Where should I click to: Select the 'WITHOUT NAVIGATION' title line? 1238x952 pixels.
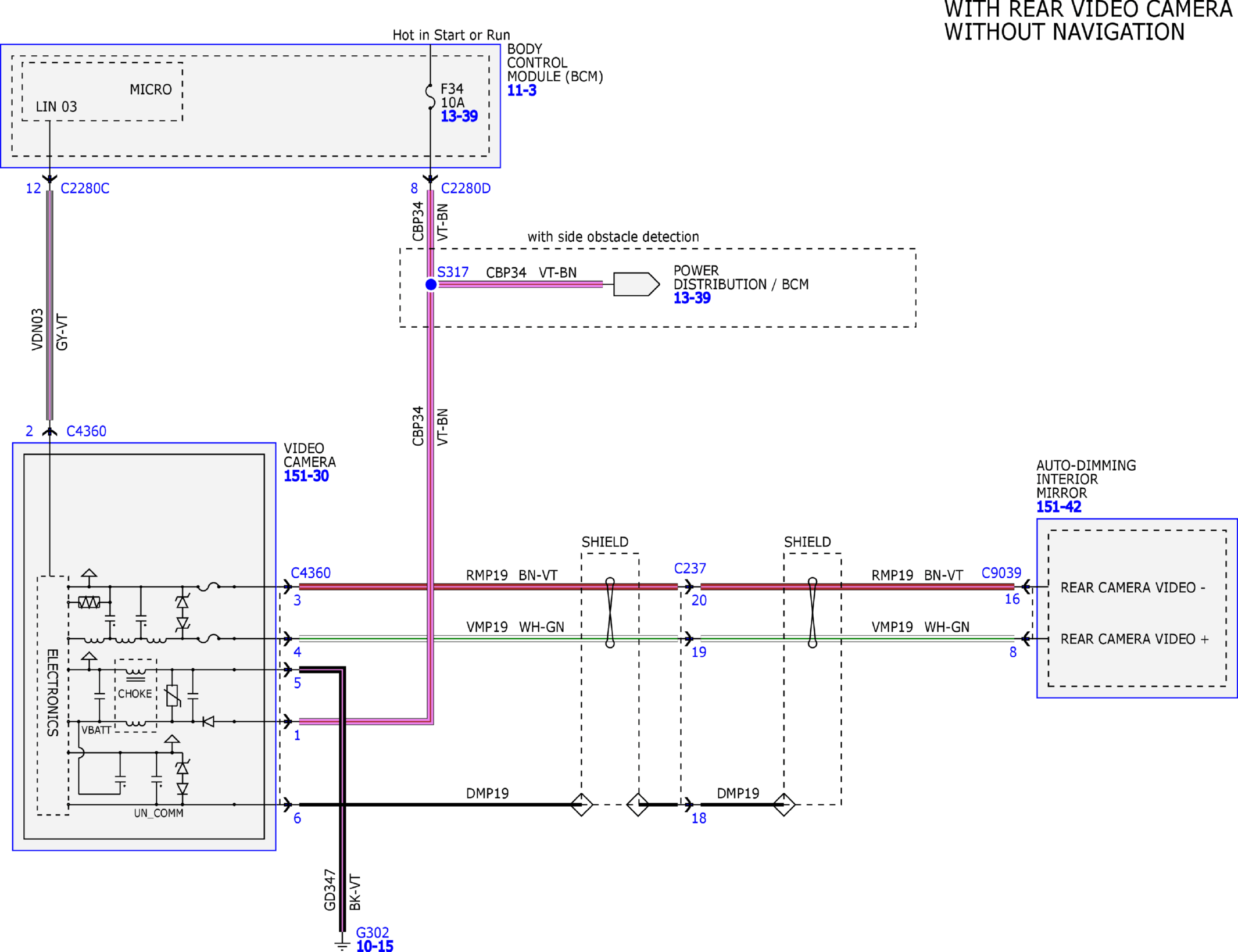click(x=1064, y=32)
